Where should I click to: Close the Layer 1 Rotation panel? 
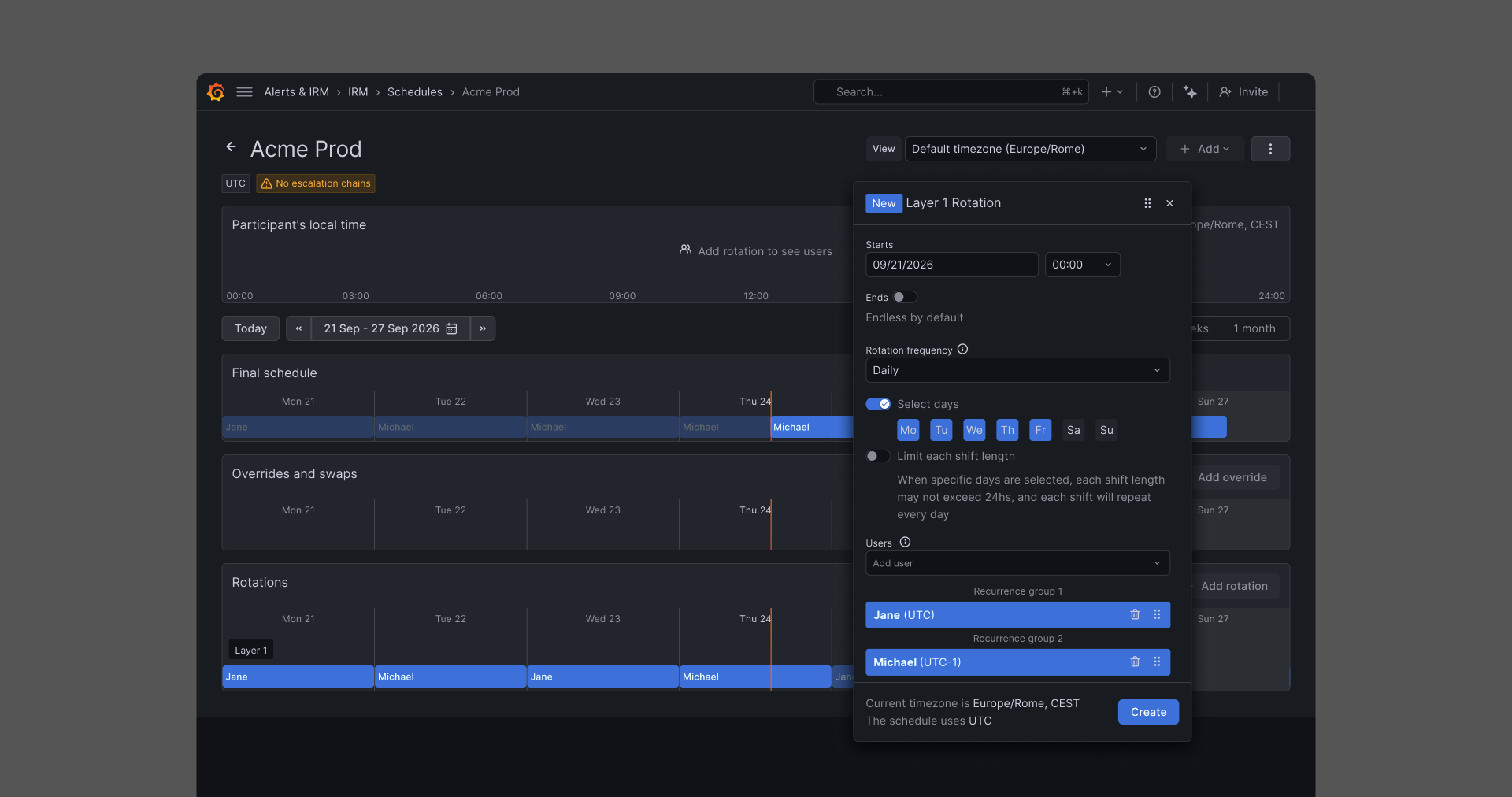pos(1170,203)
